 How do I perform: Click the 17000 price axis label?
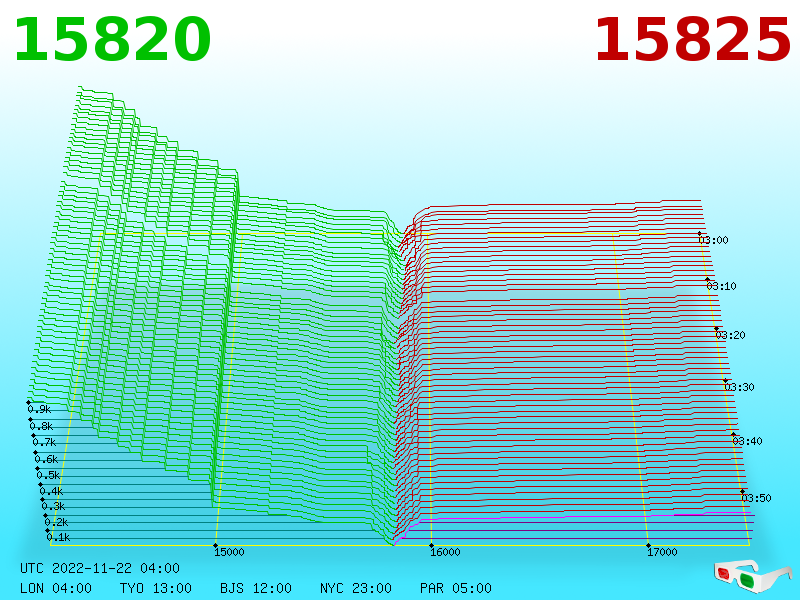[x=662, y=552]
